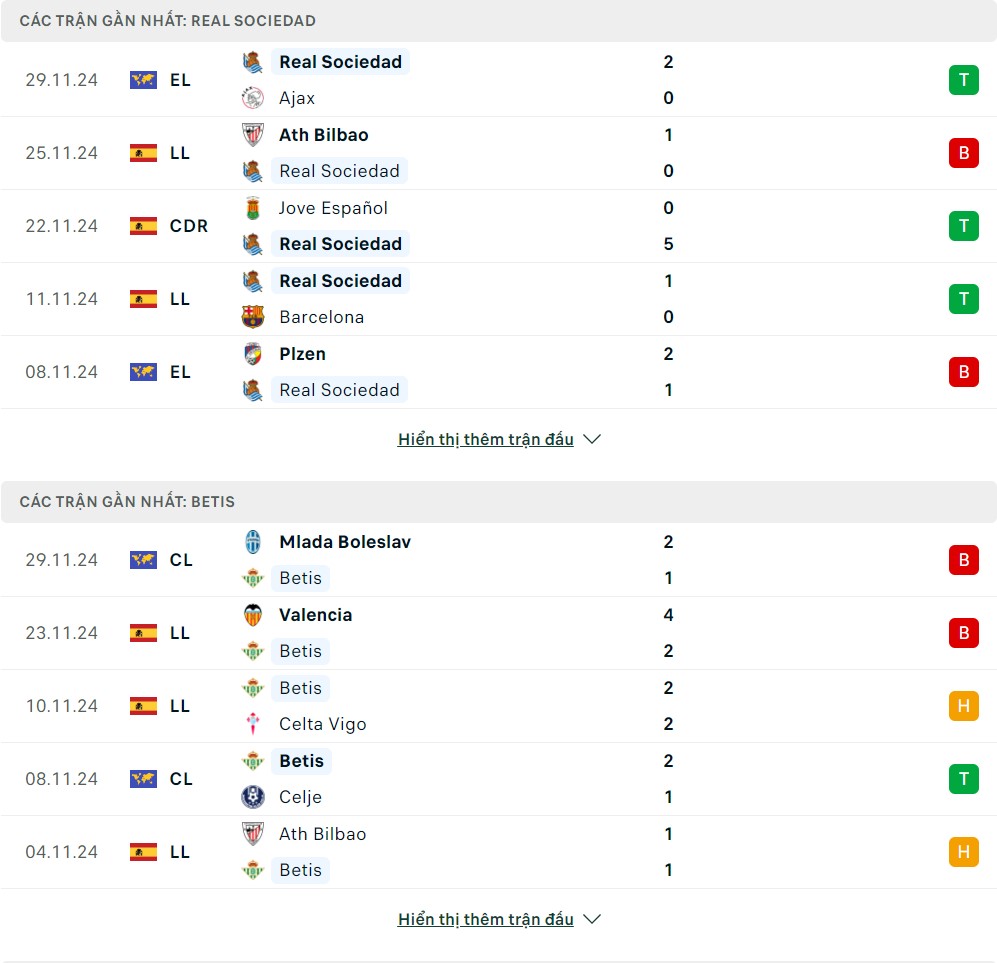
Task: Click the Celje club crest icon
Action: [253, 797]
